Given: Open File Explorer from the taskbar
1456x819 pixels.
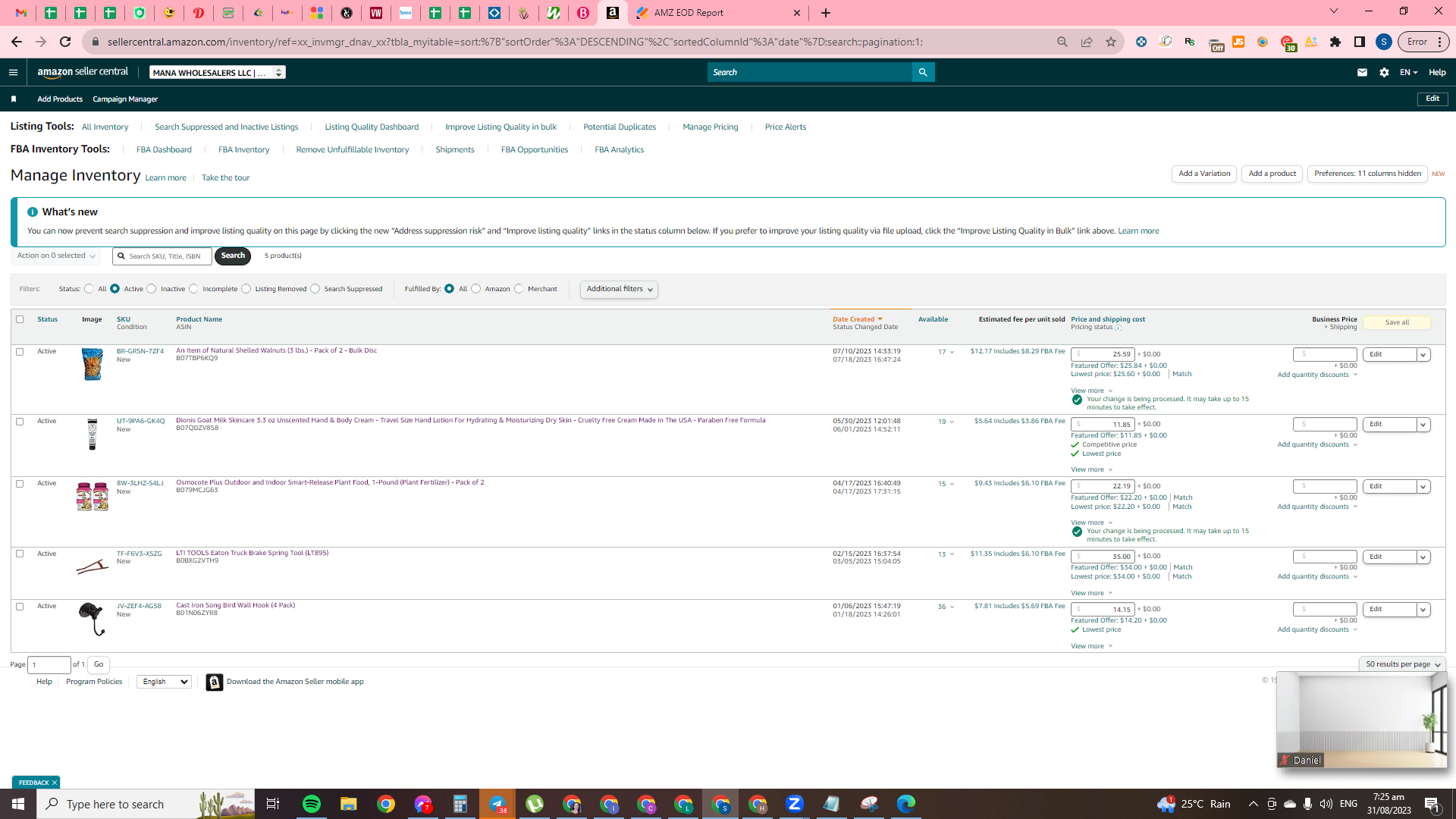Looking at the screenshot, I should click(348, 804).
